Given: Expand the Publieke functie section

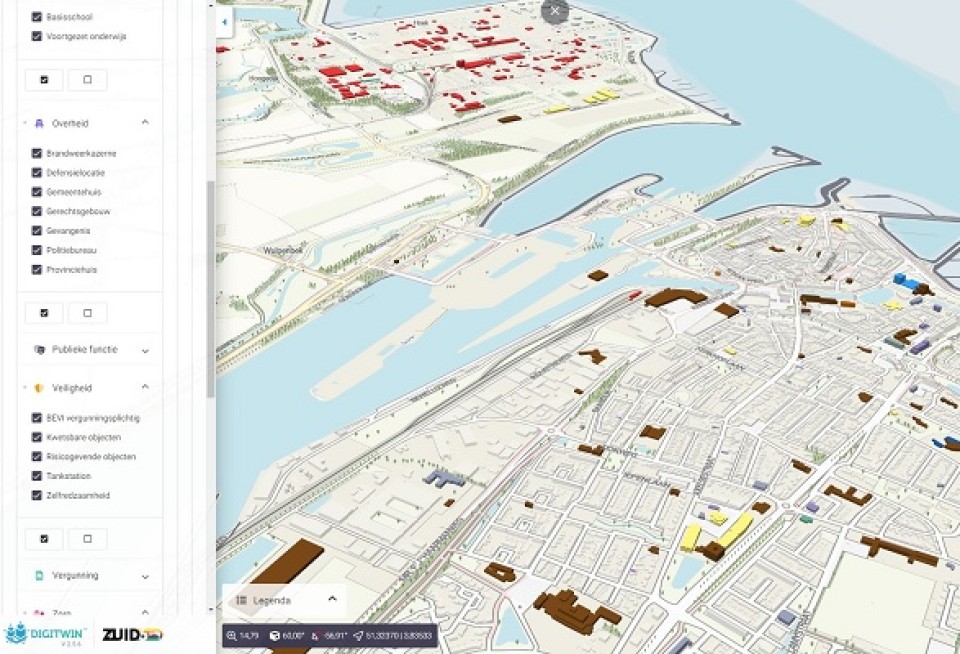Looking at the screenshot, I should coord(145,350).
